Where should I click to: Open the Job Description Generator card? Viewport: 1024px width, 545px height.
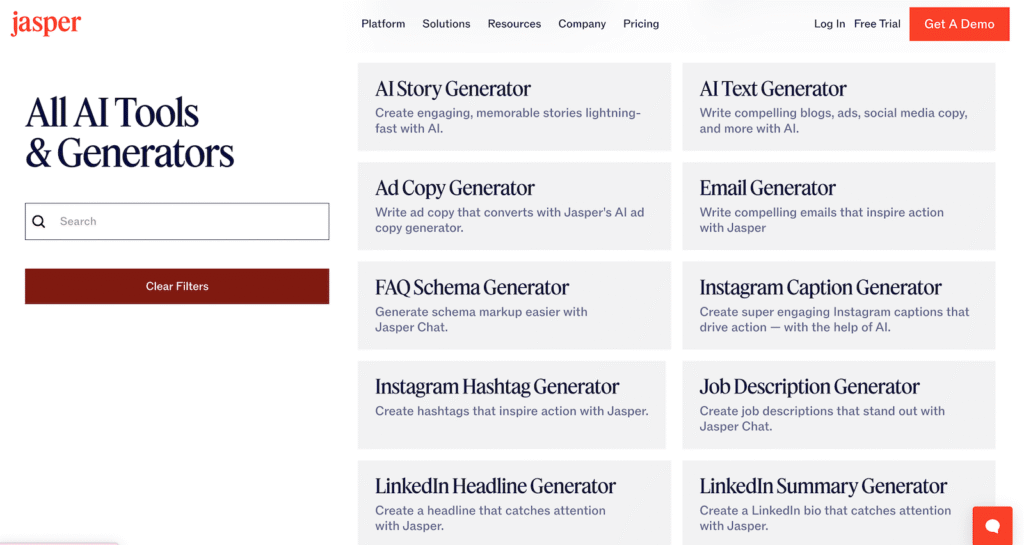[x=838, y=404]
